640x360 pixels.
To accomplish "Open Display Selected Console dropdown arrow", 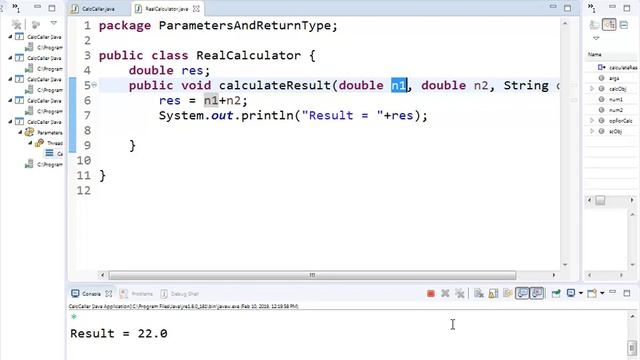I will (580, 293).
